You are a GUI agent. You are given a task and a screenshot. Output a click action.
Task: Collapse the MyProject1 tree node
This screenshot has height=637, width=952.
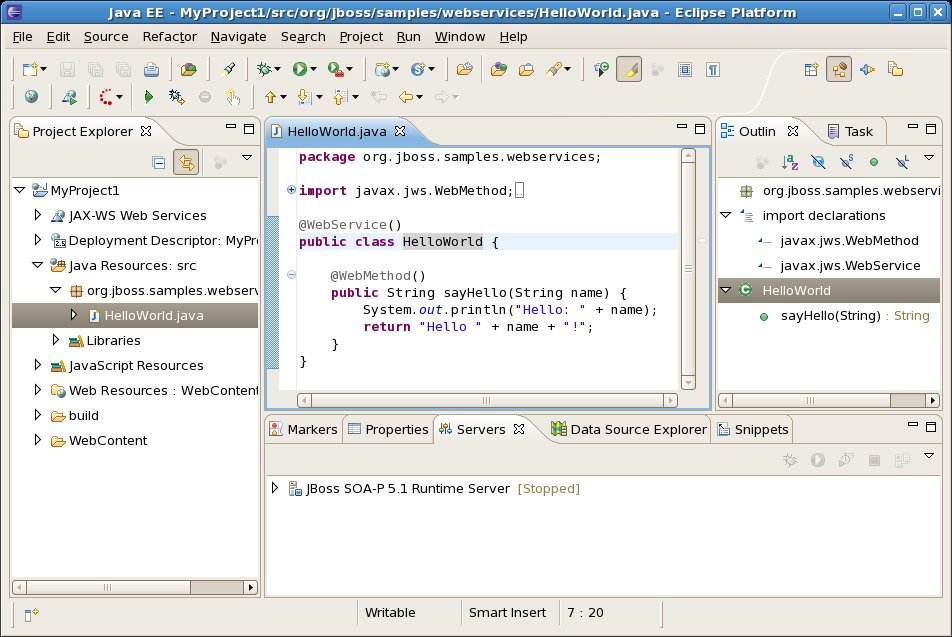19,190
